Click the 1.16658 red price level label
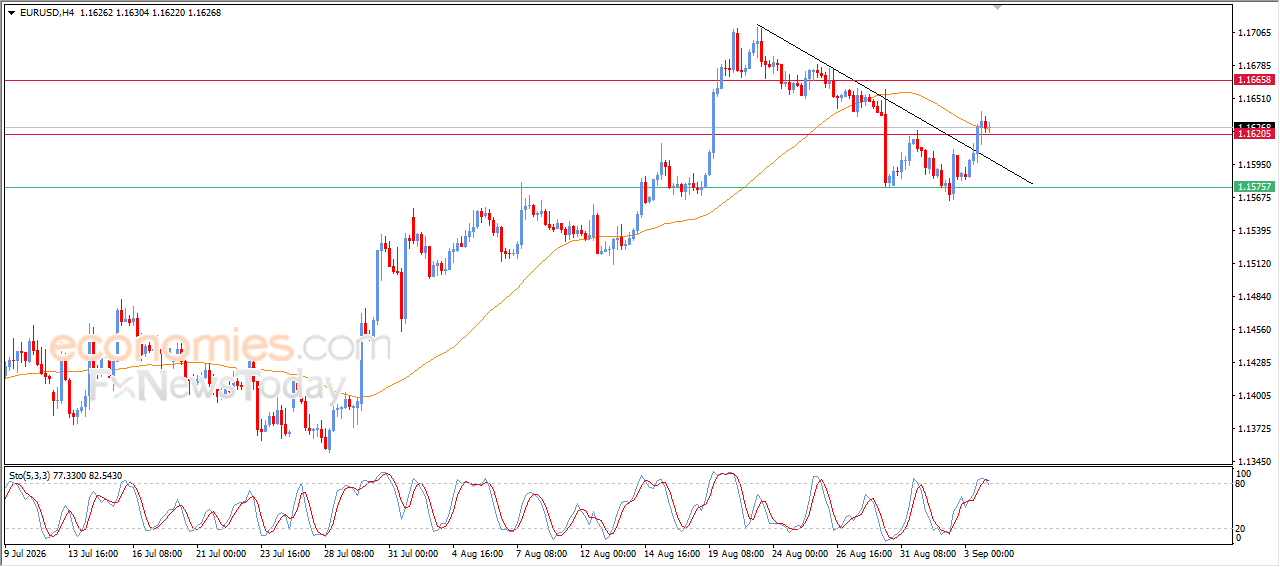 (x=1253, y=79)
